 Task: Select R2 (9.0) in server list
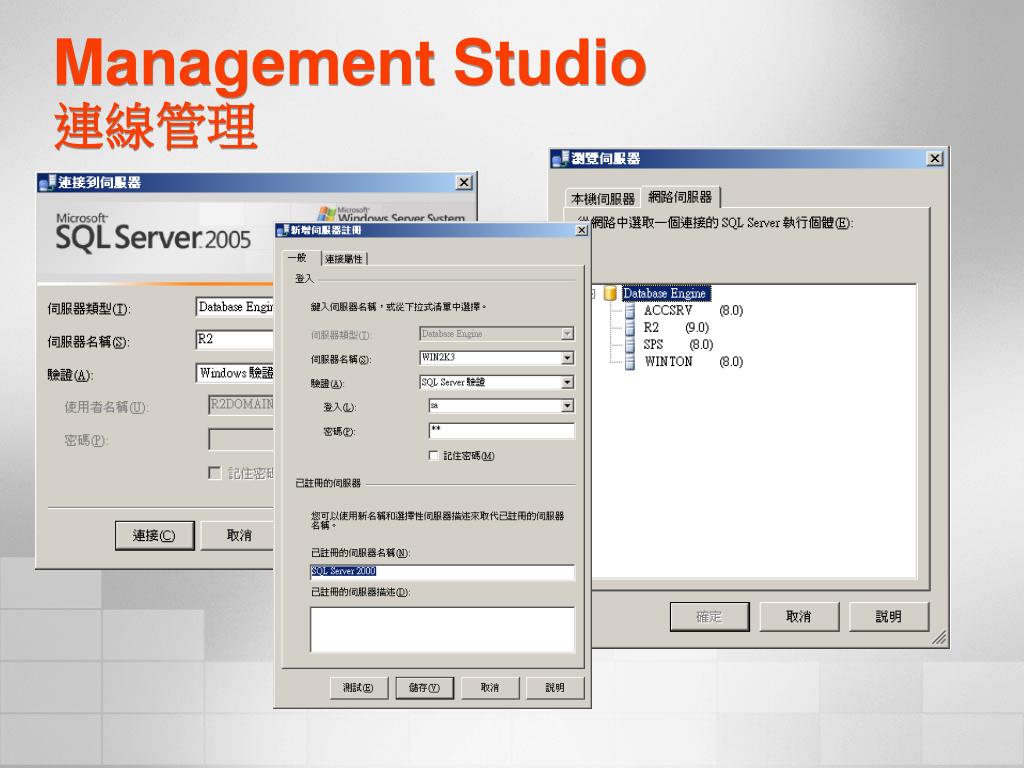[677, 328]
